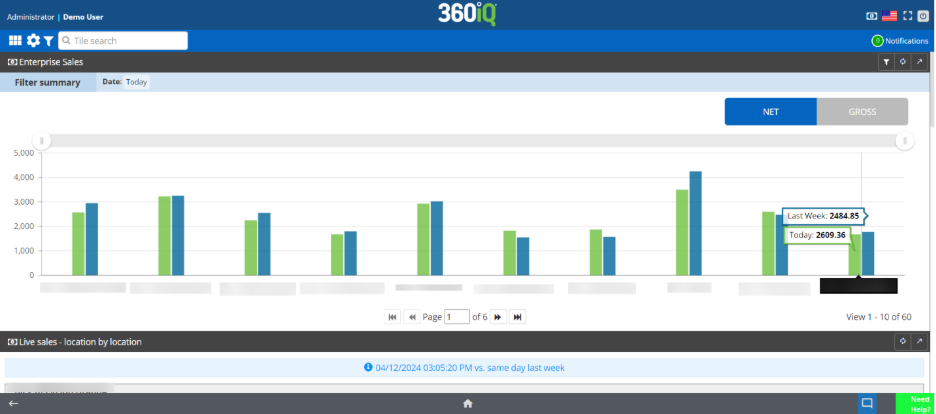Open the US flag language selector

point(889,16)
